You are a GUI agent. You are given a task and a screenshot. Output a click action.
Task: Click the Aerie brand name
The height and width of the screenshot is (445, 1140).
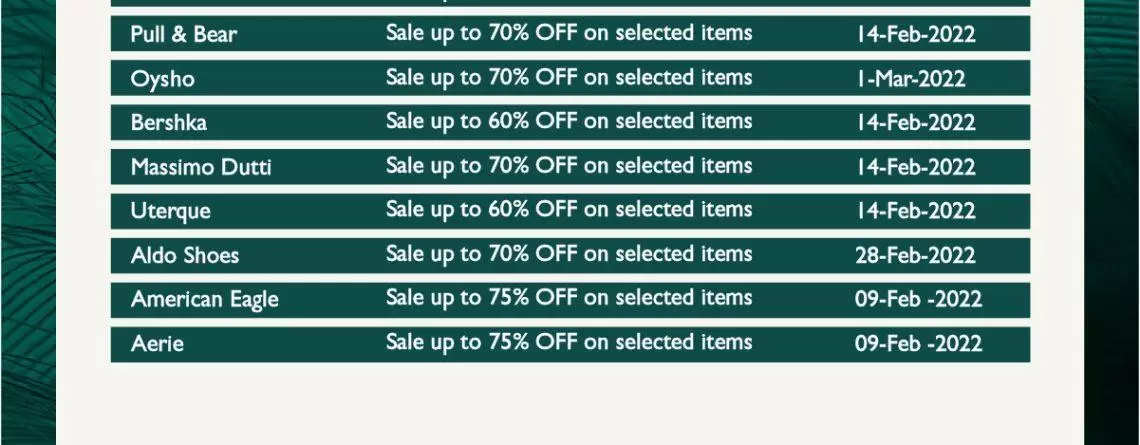click(x=157, y=344)
